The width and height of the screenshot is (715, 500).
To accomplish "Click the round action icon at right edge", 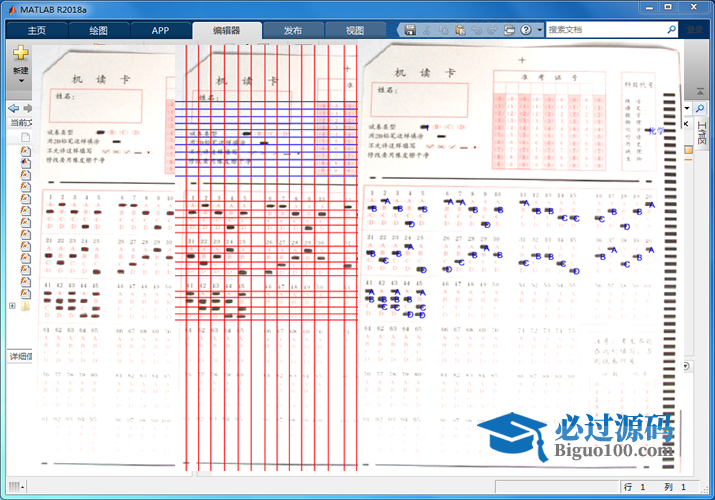I will coord(686,366).
